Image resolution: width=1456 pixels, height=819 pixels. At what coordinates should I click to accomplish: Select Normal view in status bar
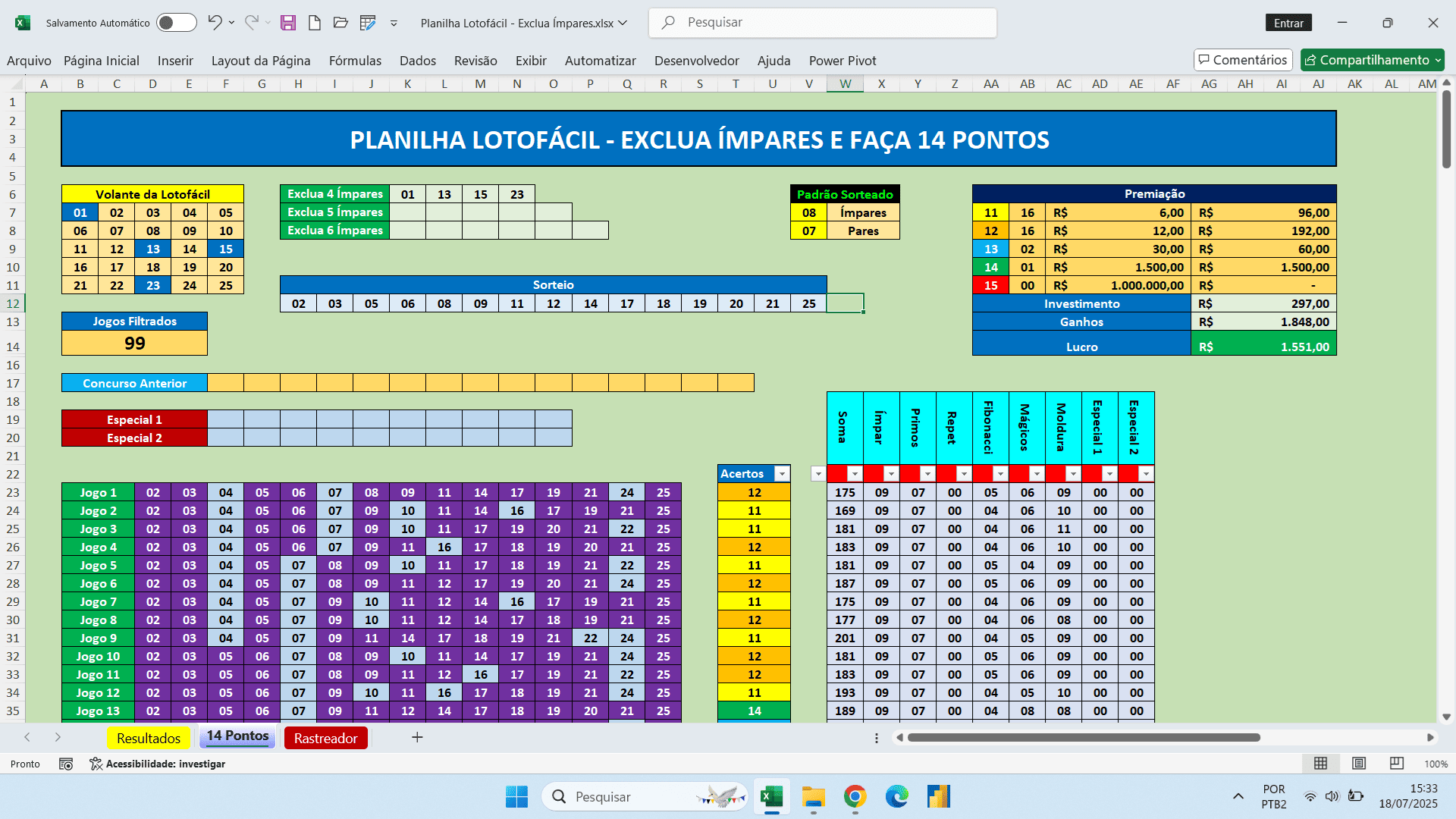coord(1320,764)
